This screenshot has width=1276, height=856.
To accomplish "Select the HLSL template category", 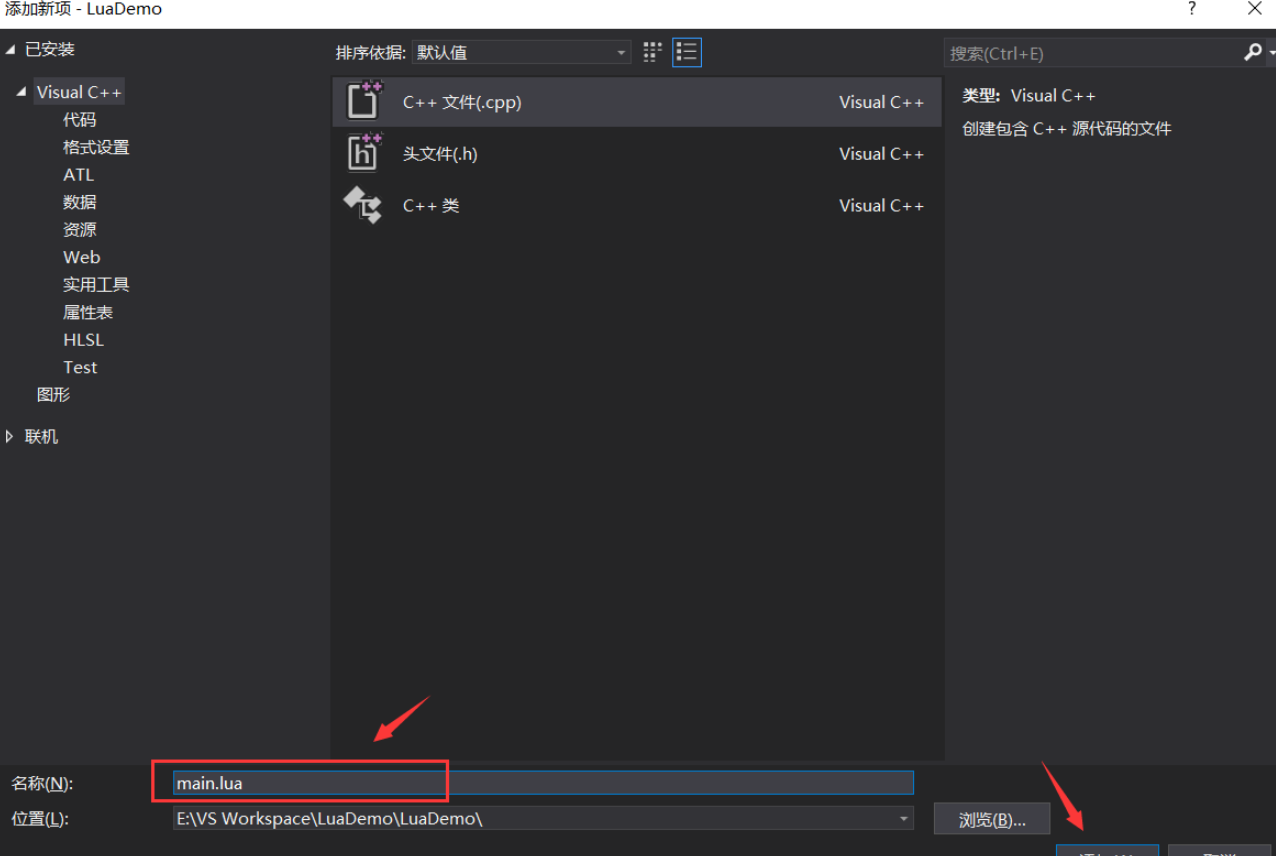I will (x=83, y=339).
